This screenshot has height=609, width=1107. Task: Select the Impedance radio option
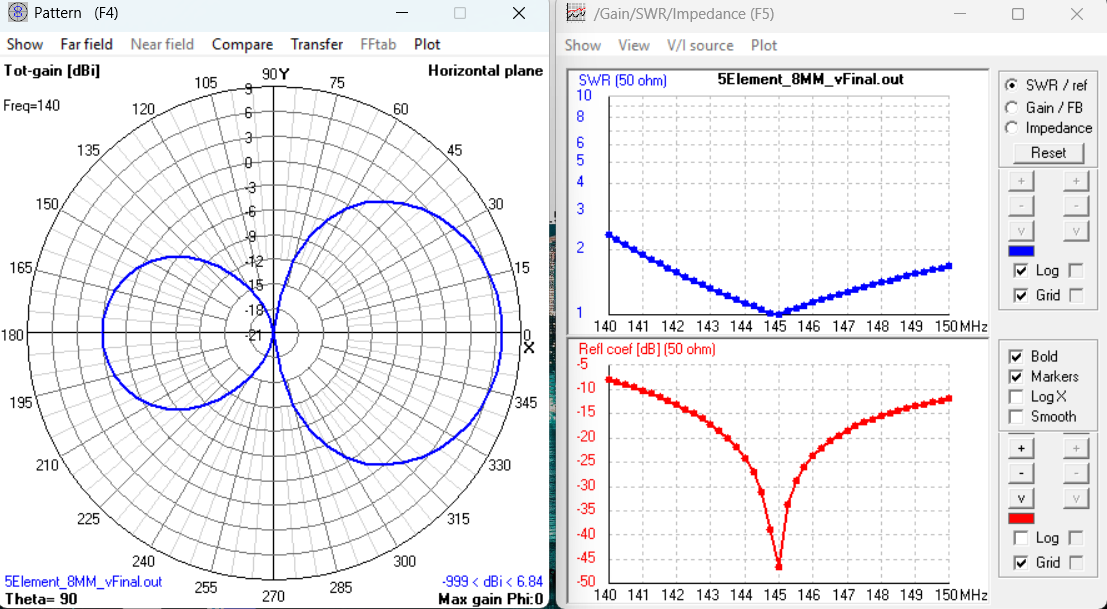(1012, 128)
